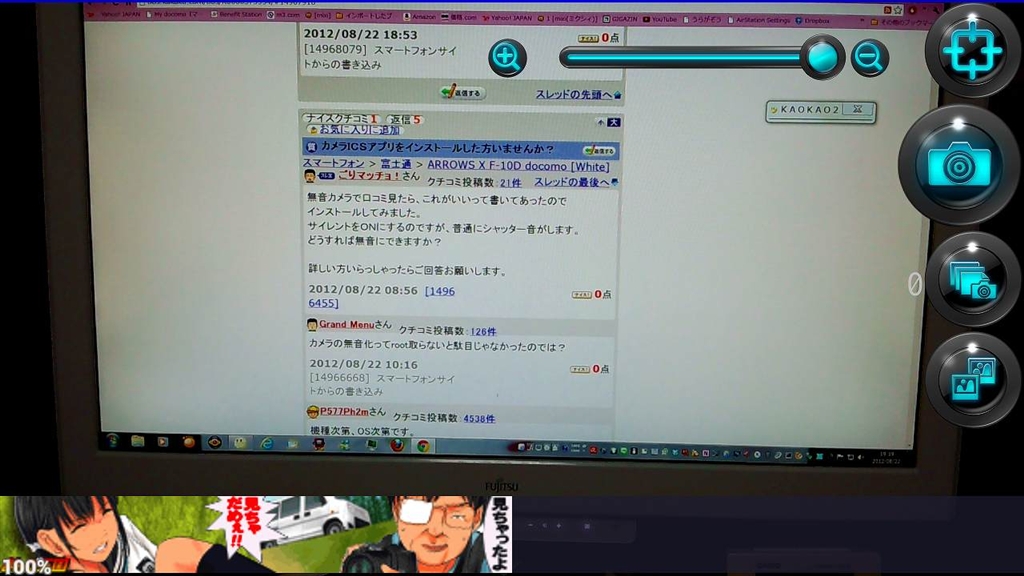Click the 返信する reply button below the 18:53 post
The image size is (1024, 576).
(x=462, y=93)
